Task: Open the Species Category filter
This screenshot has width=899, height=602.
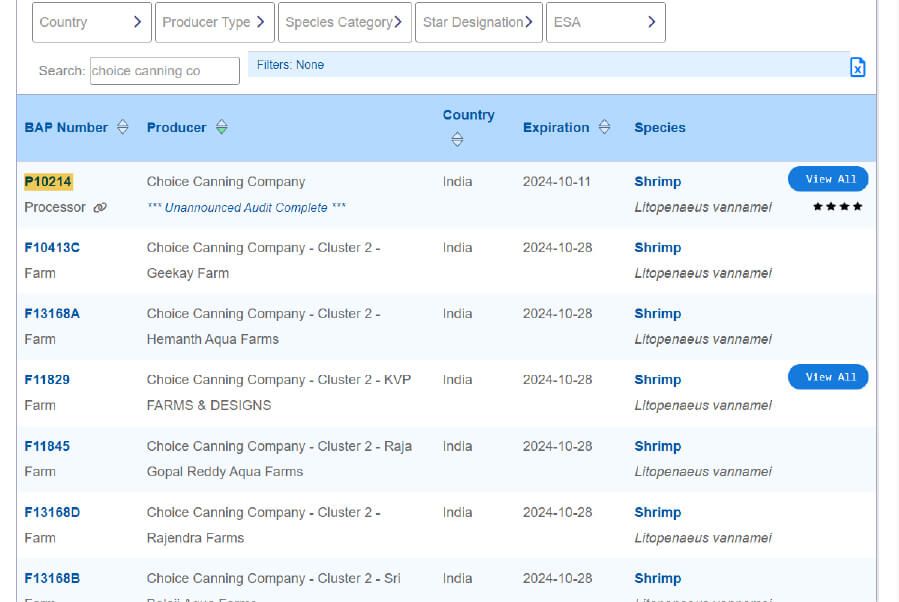Action: 345,22
